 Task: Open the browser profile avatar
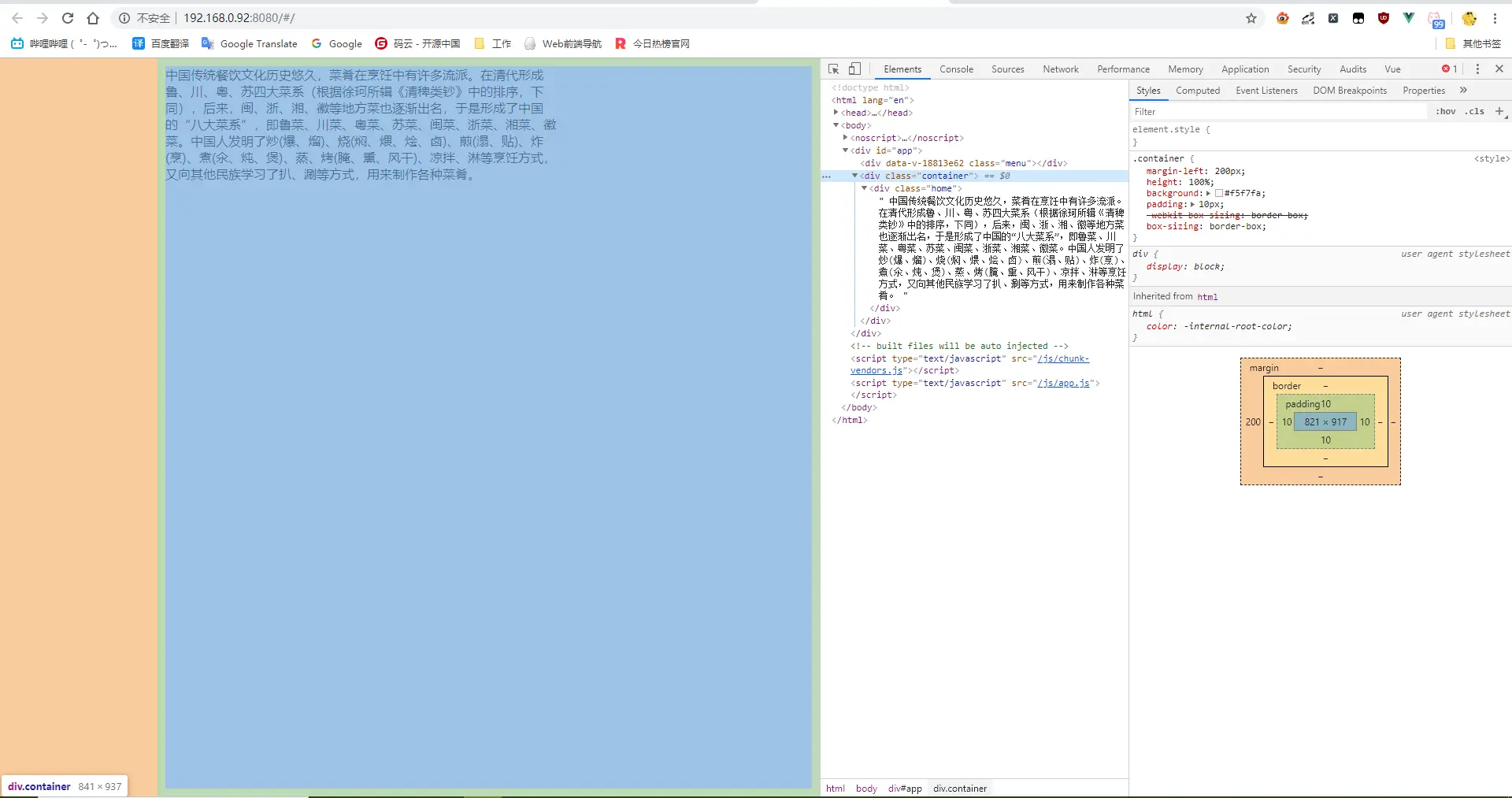pos(1469,18)
